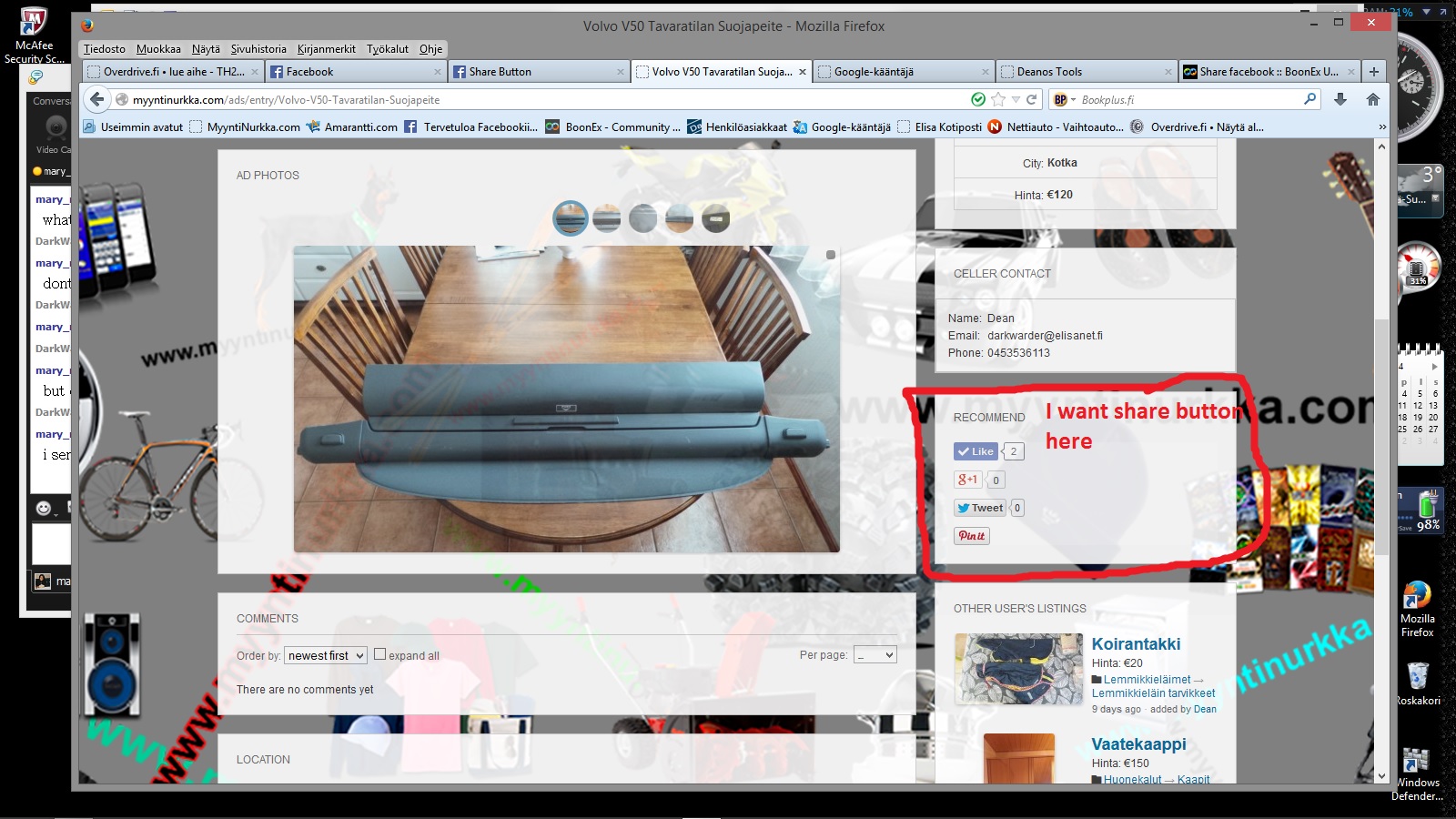Share the ad with the Tweet button

[980, 508]
